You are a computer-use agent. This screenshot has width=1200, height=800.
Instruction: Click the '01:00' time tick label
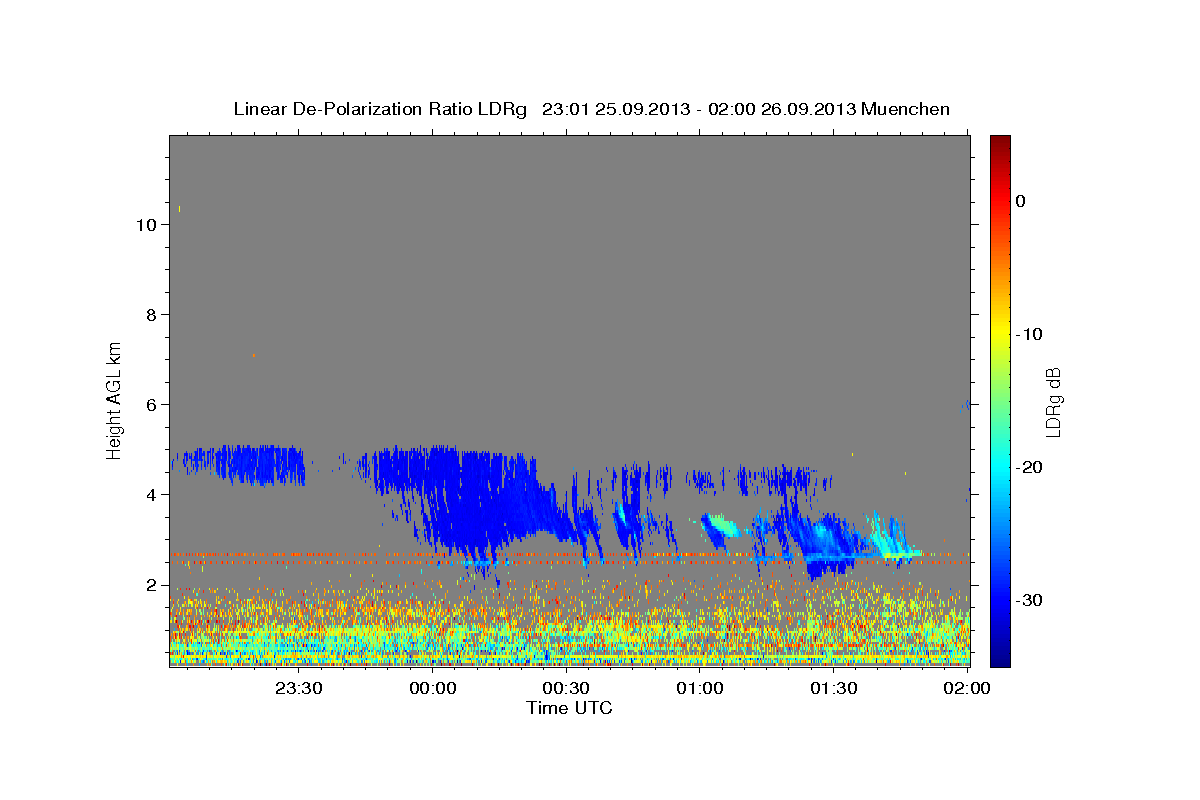coord(700,688)
